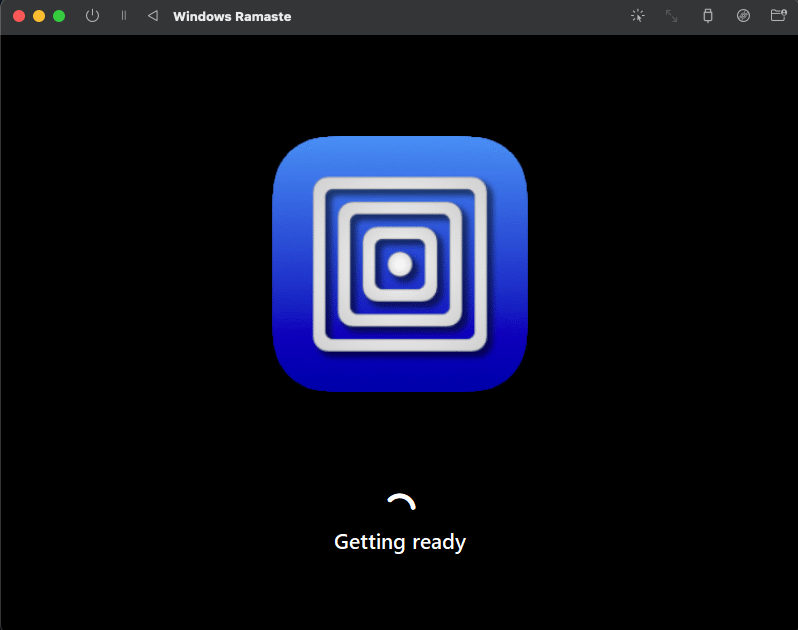Image resolution: width=798 pixels, height=630 pixels.
Task: Close the Windows Ramaste window
Action: [19, 16]
